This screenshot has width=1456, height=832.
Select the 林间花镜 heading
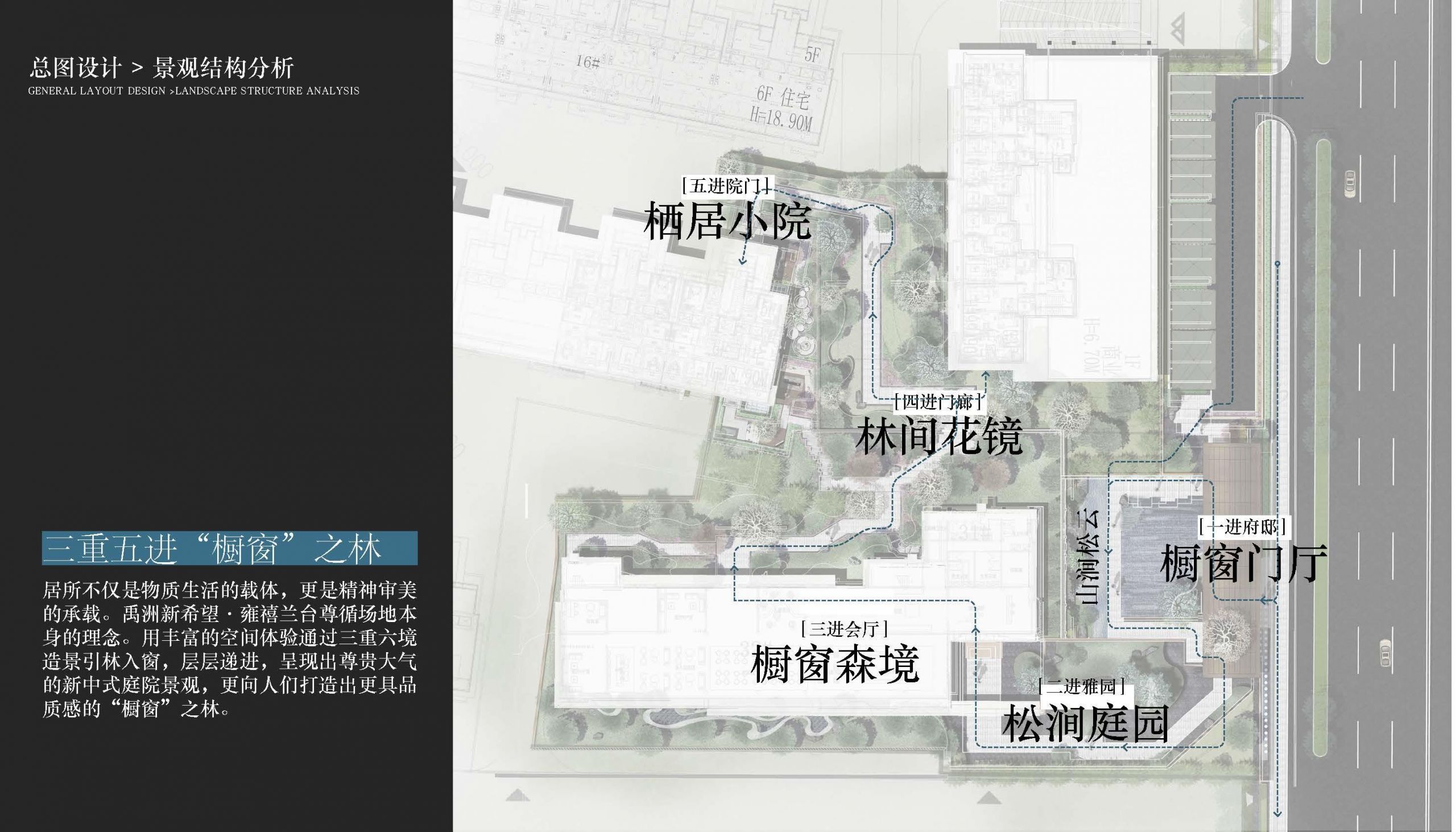pos(938,437)
